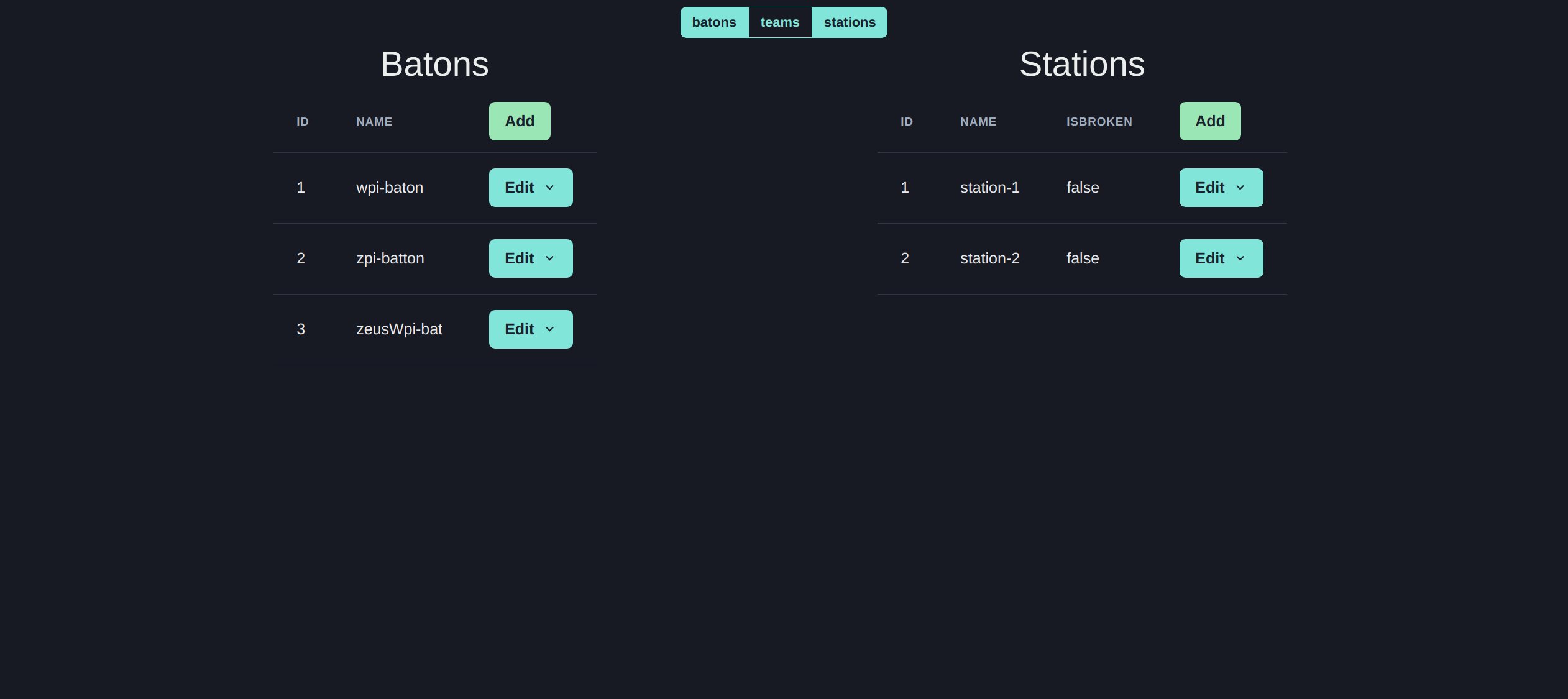The image size is (1568, 699).
Task: Click Edit on station-2 entry
Action: click(1221, 258)
